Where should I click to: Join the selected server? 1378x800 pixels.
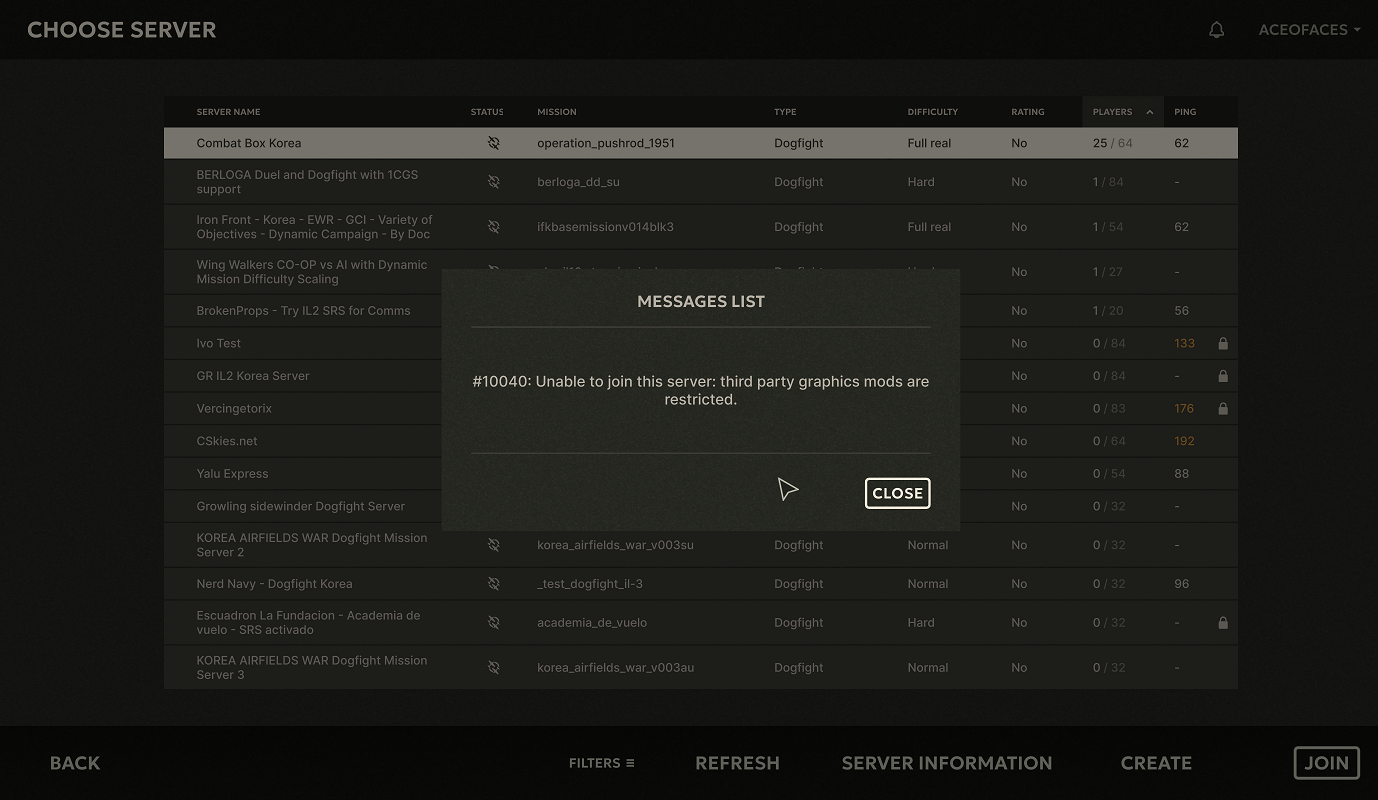click(1326, 763)
